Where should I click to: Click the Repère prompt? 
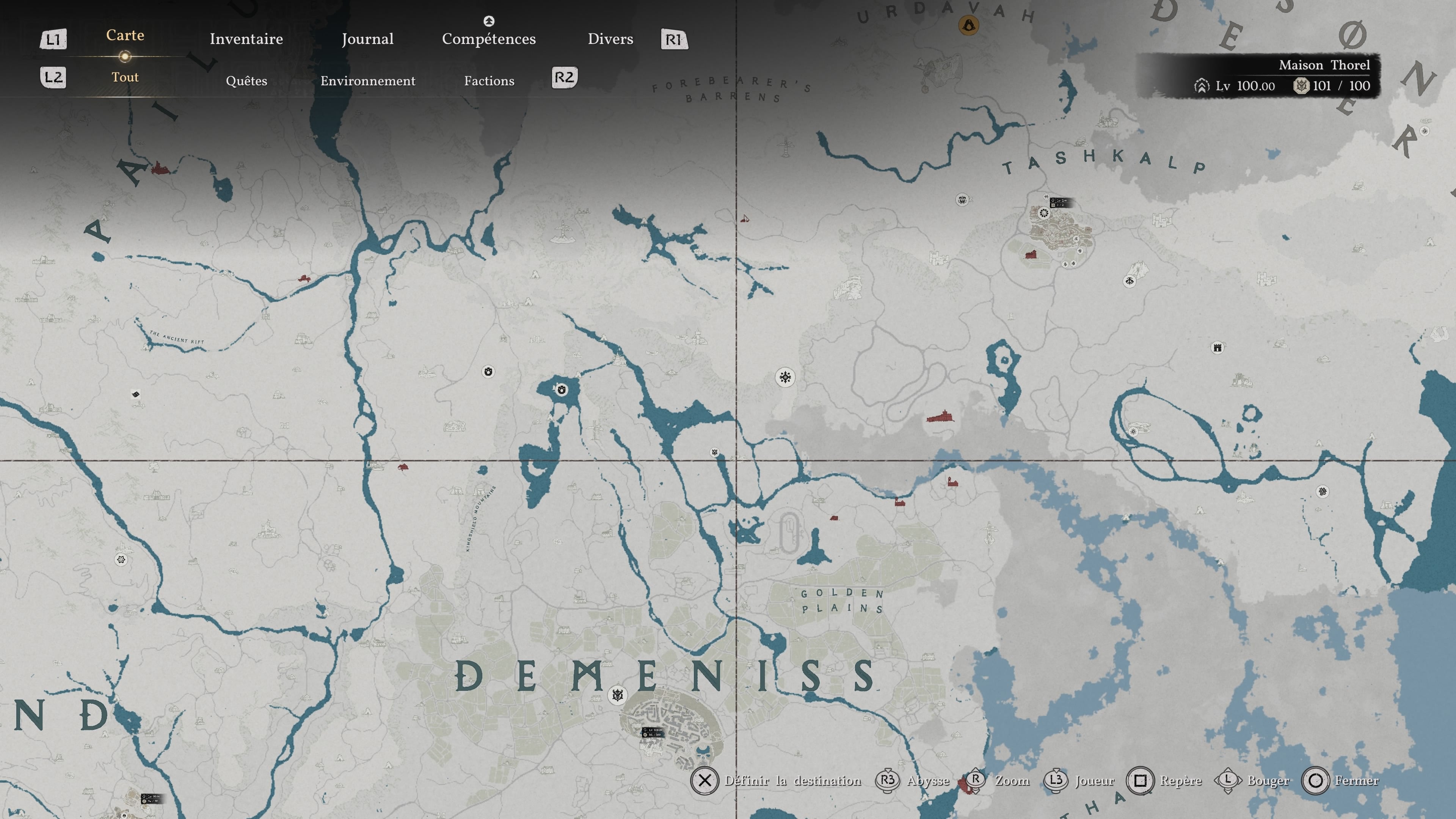pyautogui.click(x=1164, y=781)
